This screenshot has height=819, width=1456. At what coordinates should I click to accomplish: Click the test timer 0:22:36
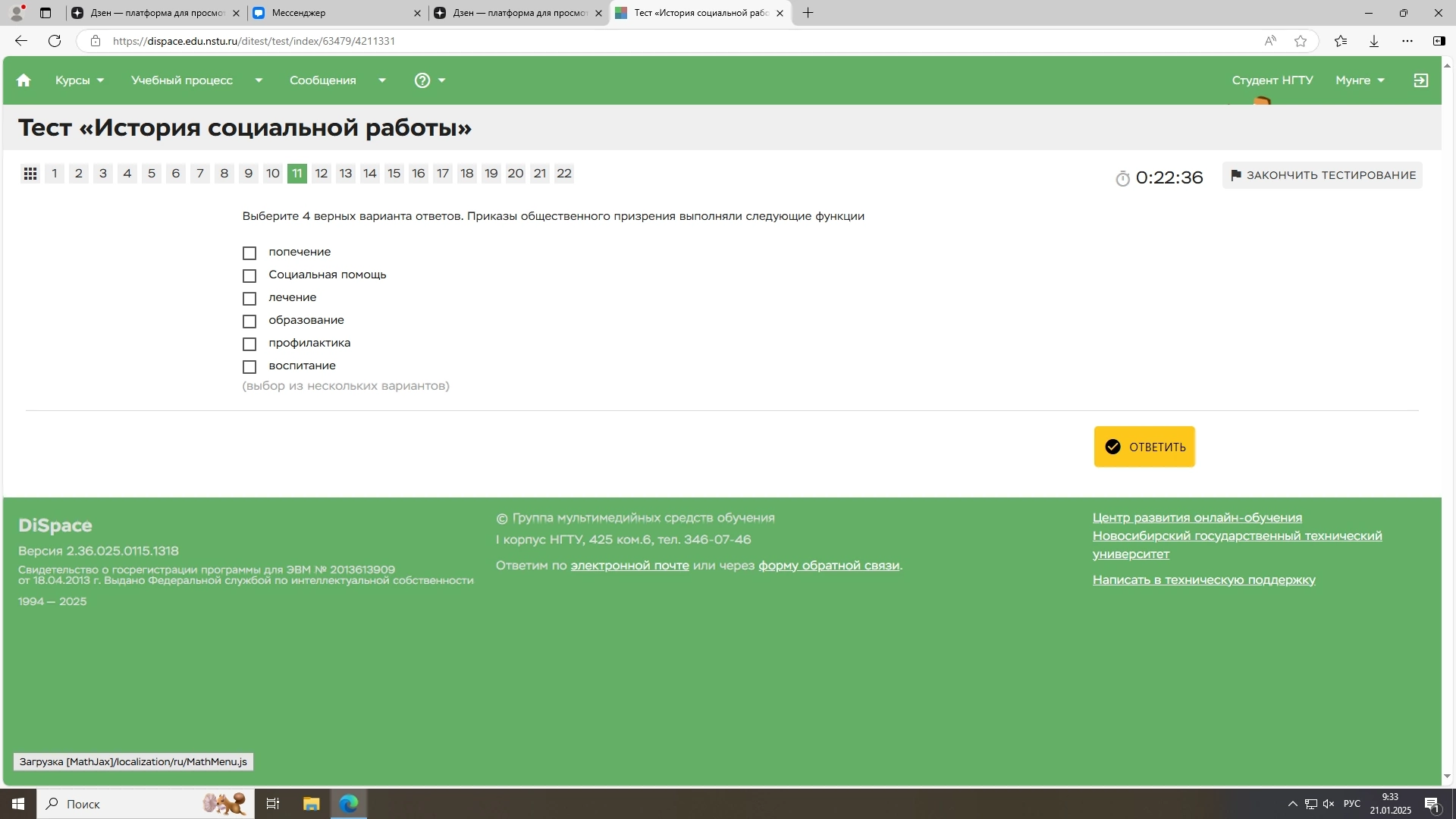pyautogui.click(x=1159, y=178)
